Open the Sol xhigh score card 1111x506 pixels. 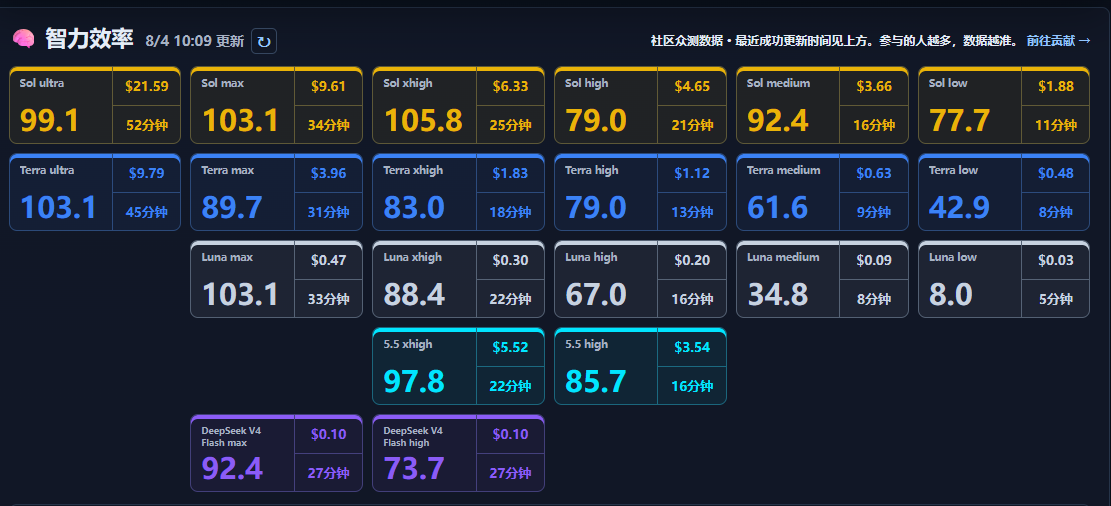458,106
